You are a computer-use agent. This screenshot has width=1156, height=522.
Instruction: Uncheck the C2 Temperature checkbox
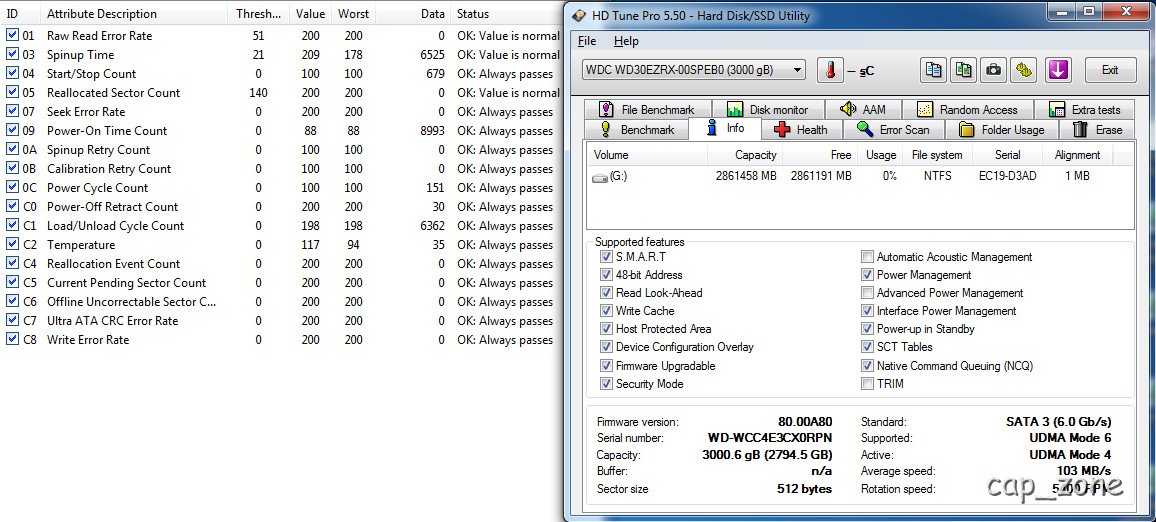(12, 244)
